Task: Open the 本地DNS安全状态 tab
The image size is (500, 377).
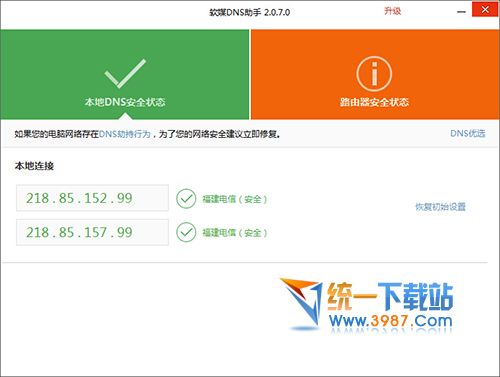Action: tap(125, 75)
